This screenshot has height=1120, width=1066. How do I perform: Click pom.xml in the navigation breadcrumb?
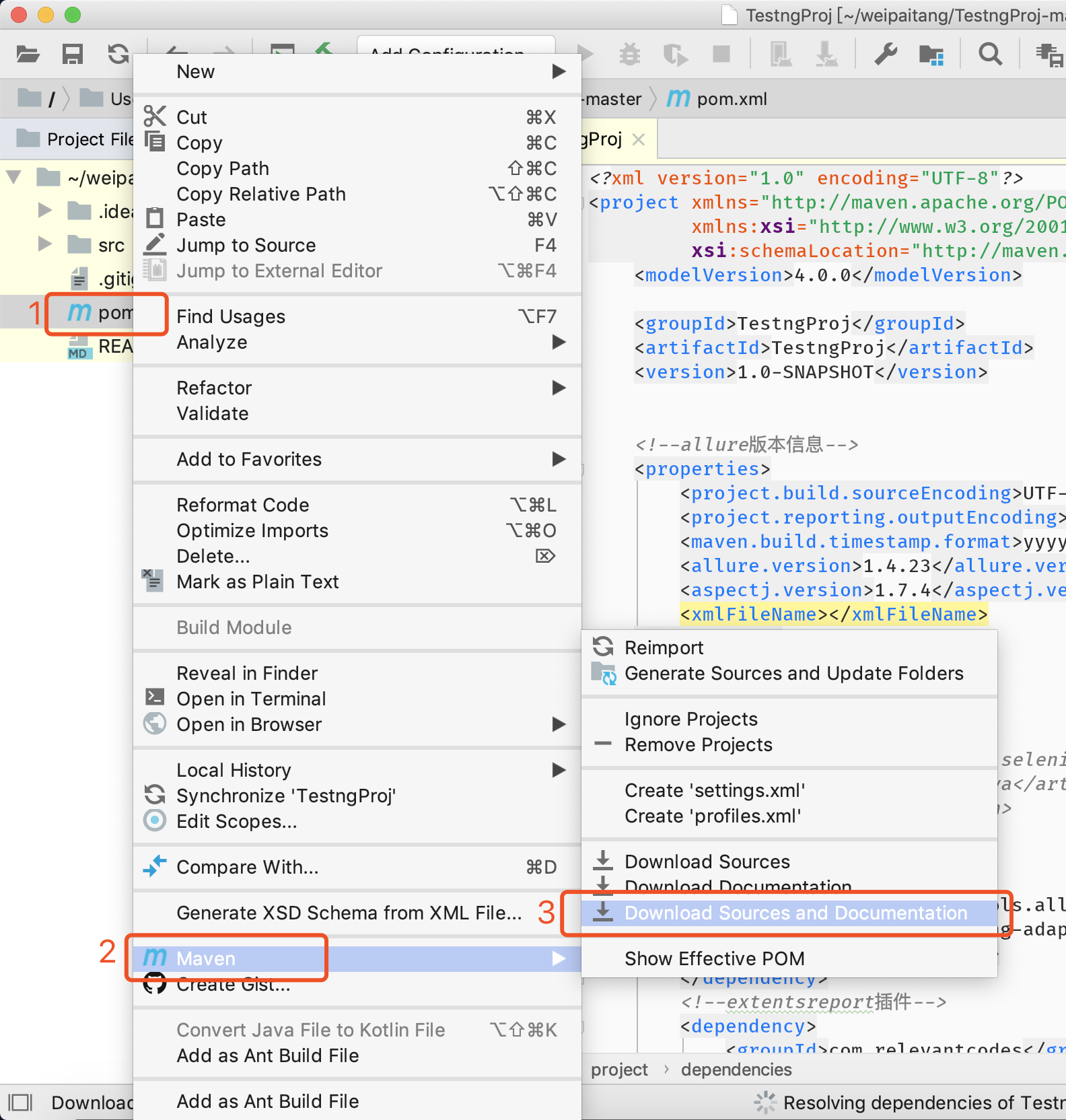coord(732,99)
